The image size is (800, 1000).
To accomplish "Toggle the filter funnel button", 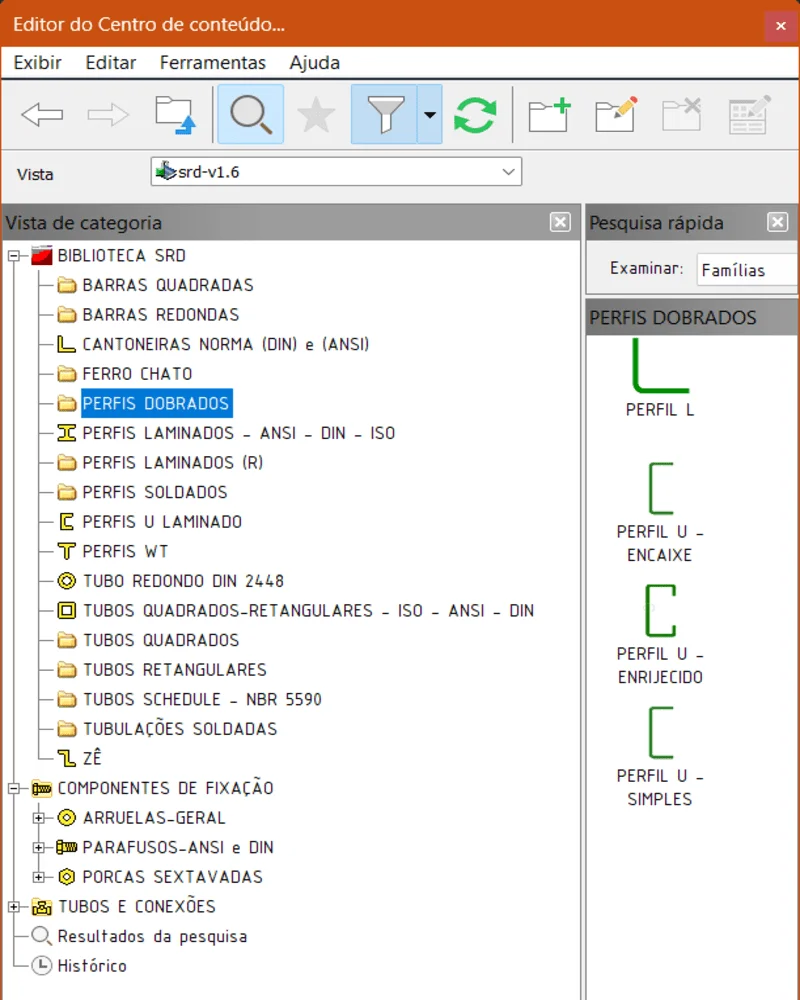I will pyautogui.click(x=384, y=115).
